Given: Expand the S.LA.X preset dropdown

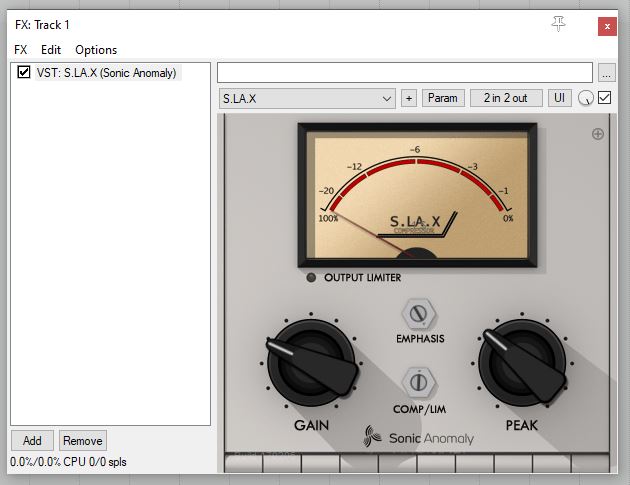Looking at the screenshot, I should click(x=307, y=98).
